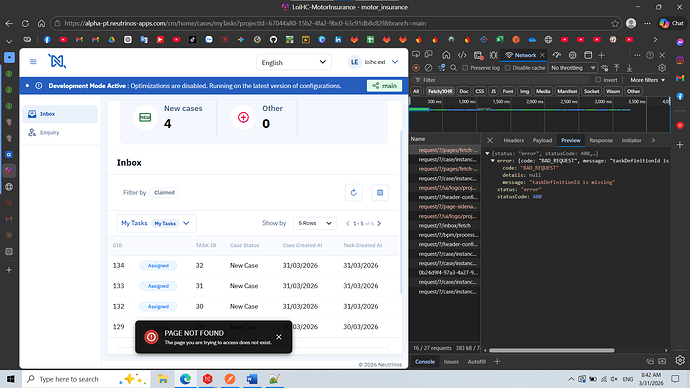Toggle the network filter bar icon
690x388 pixels.
click(x=441, y=68)
